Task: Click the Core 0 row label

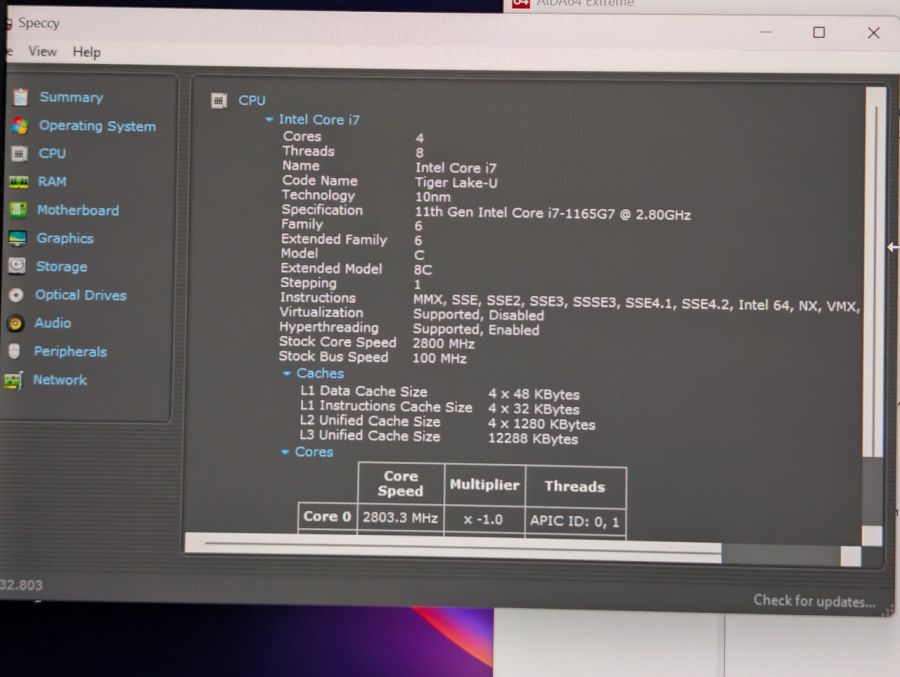Action: pyautogui.click(x=327, y=517)
